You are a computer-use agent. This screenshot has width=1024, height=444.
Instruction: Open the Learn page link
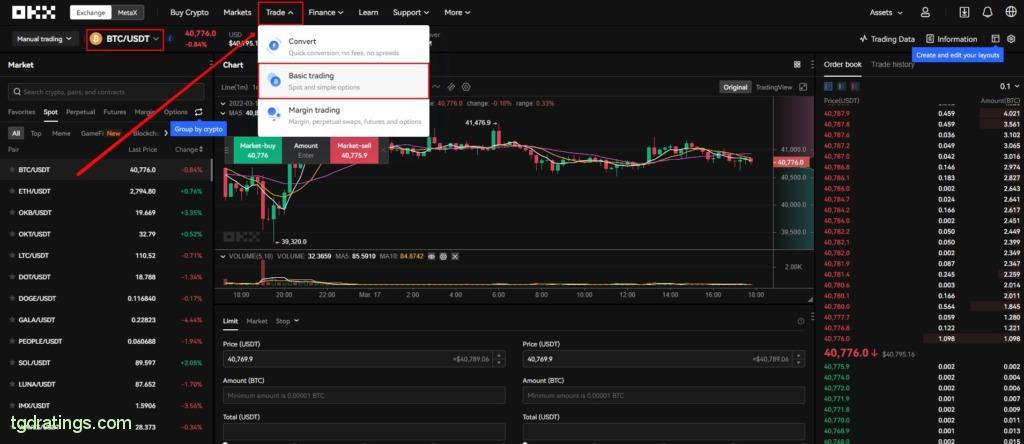pos(368,12)
